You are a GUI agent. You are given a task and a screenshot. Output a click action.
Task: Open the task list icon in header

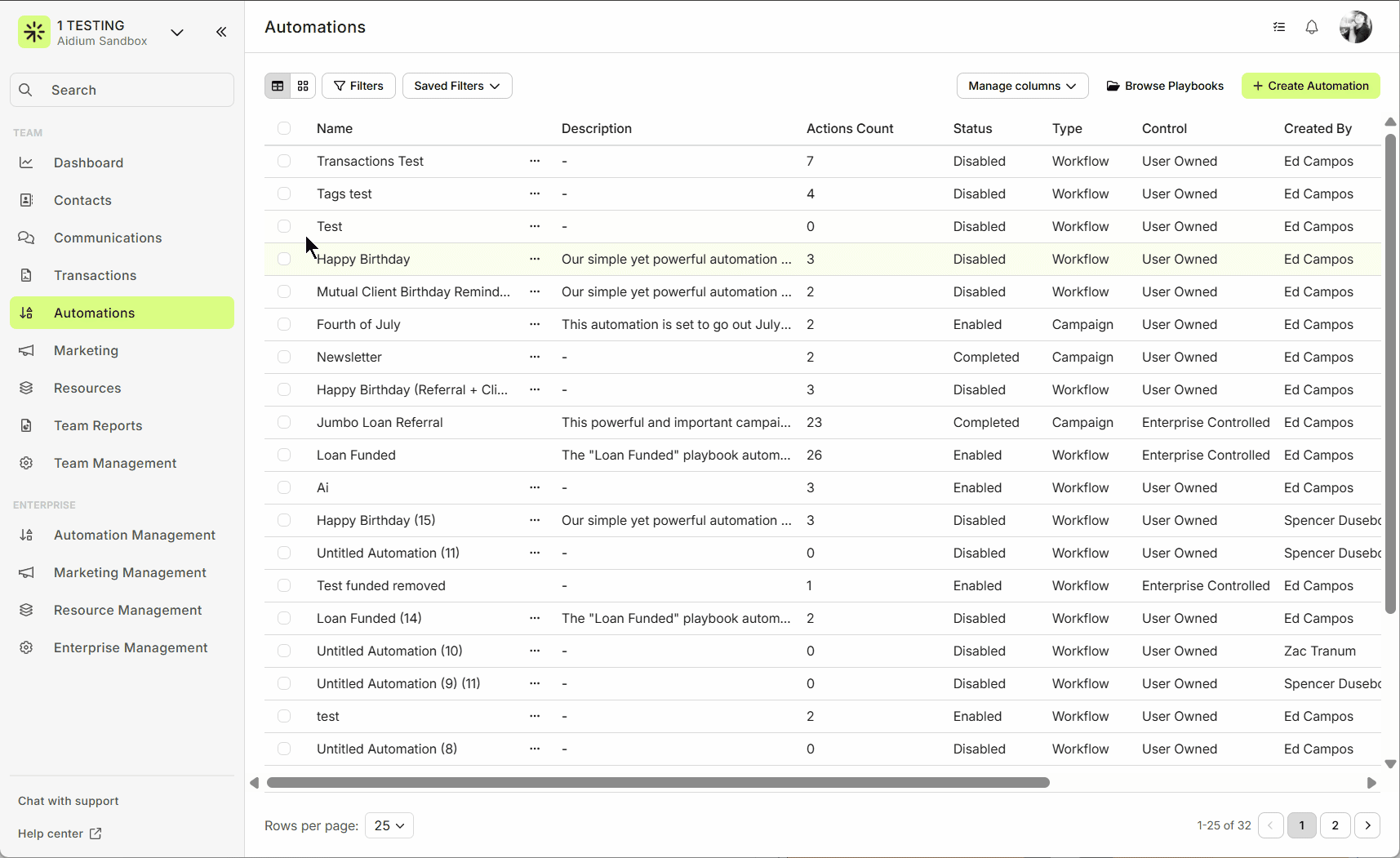tap(1278, 27)
